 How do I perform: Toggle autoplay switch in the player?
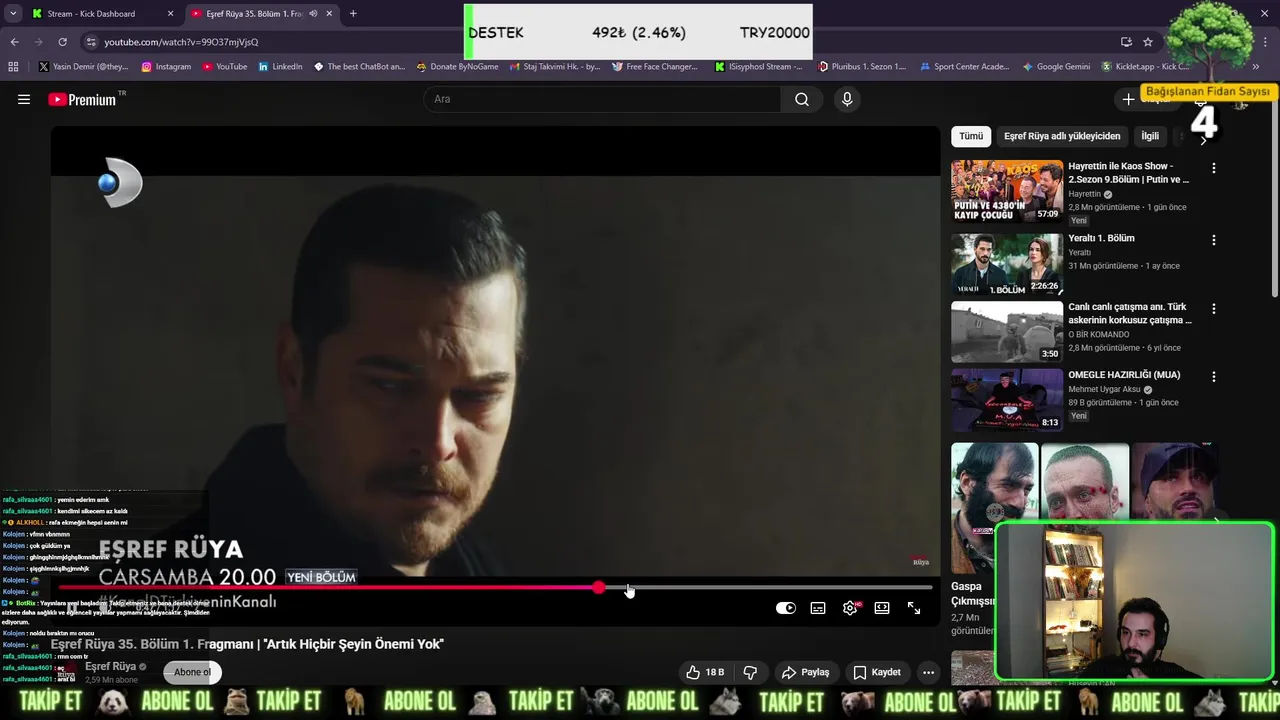click(x=786, y=608)
